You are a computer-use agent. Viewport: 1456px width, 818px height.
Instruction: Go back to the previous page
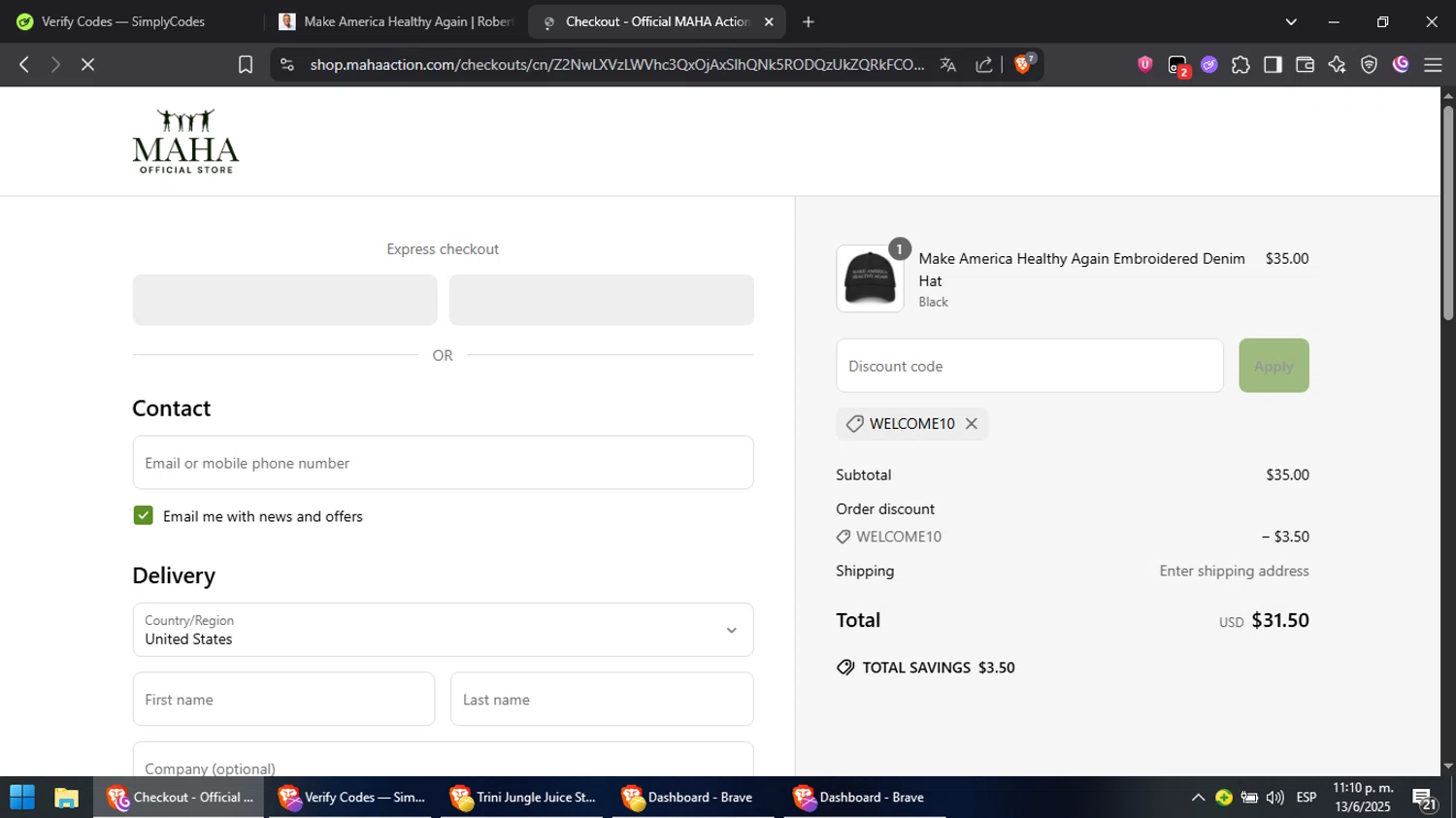click(24, 64)
